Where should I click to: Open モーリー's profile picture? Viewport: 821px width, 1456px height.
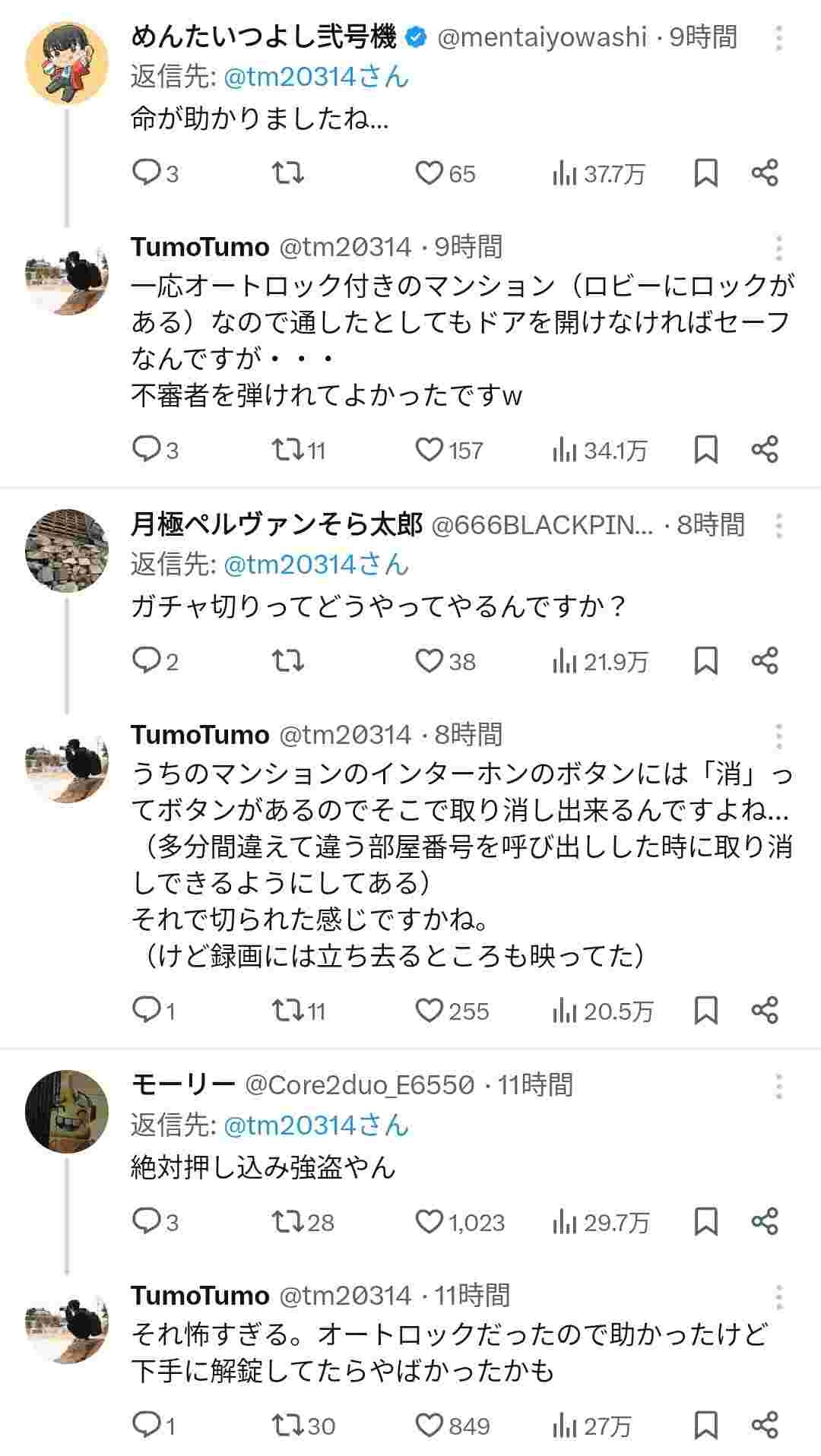(x=67, y=1111)
